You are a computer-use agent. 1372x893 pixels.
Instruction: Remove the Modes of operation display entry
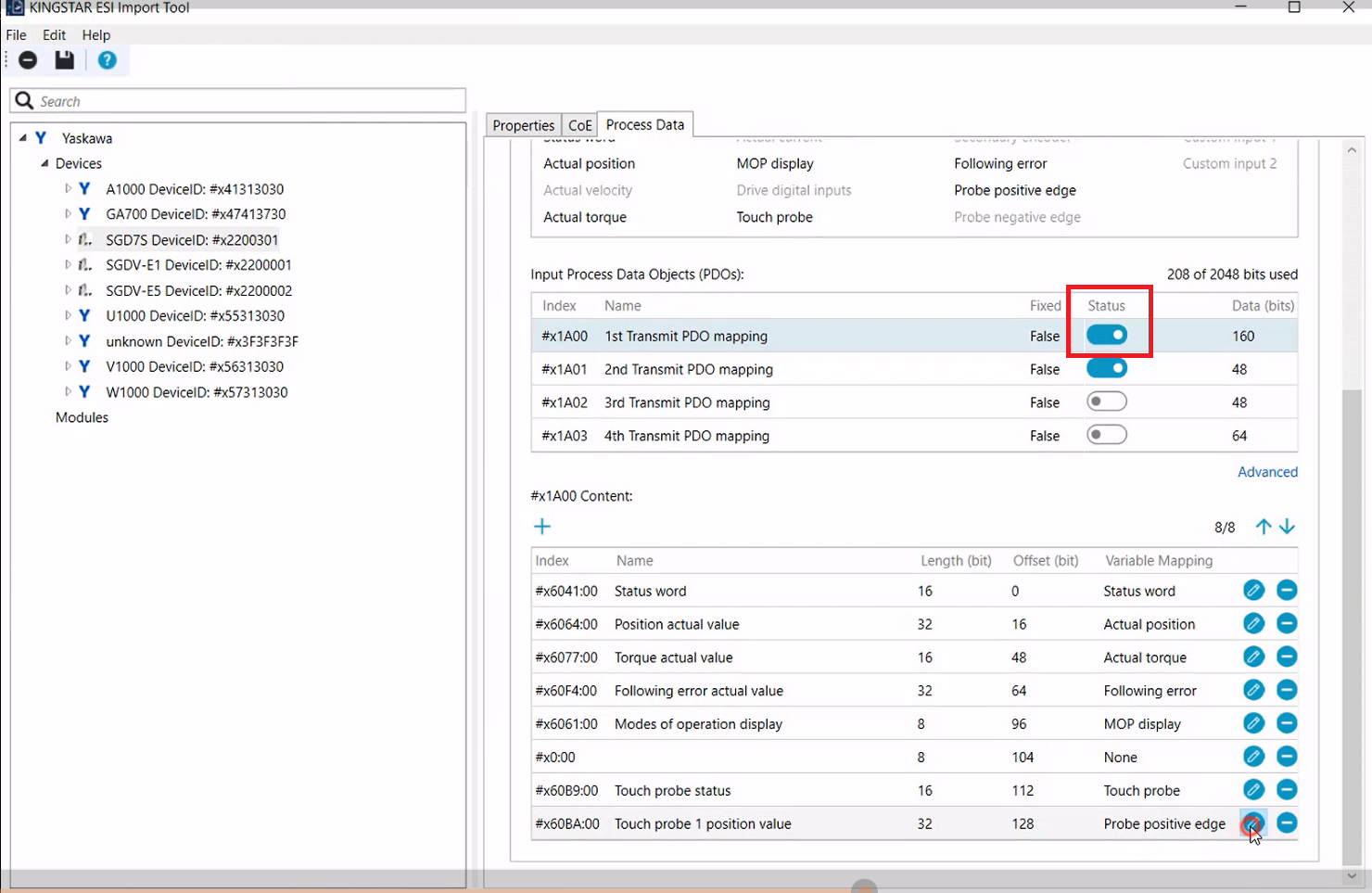1287,723
